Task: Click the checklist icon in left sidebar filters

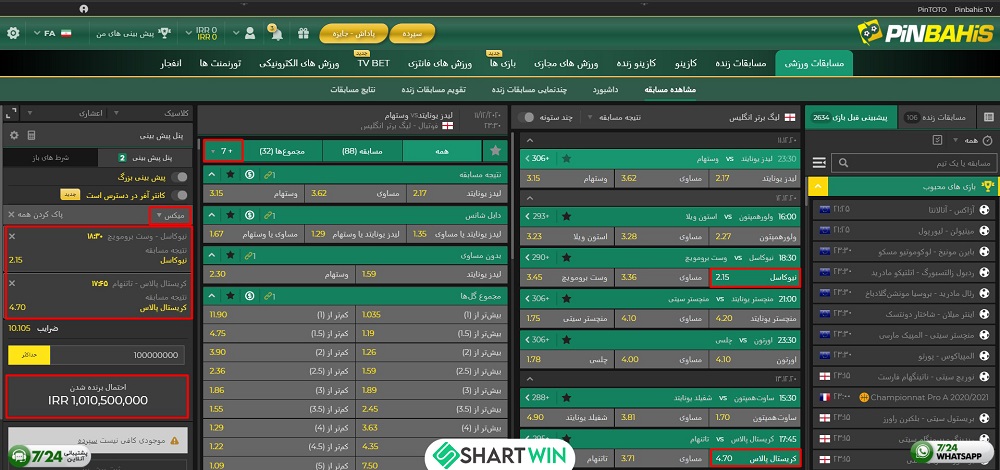Action: click(x=937, y=140)
